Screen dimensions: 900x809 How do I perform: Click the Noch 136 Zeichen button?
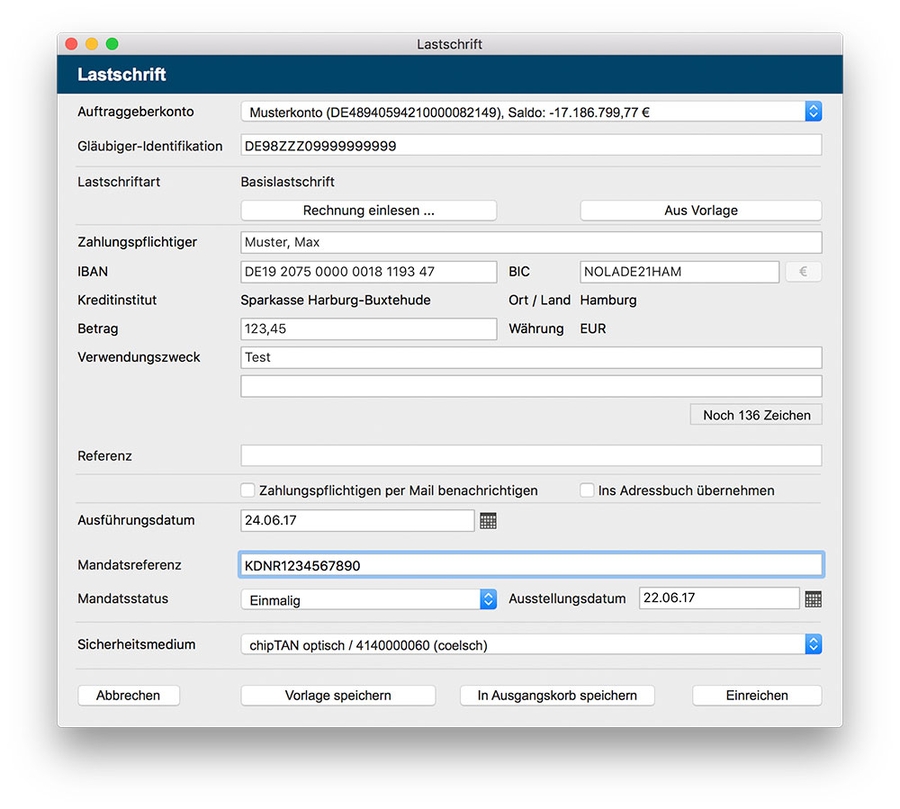[x=756, y=415]
